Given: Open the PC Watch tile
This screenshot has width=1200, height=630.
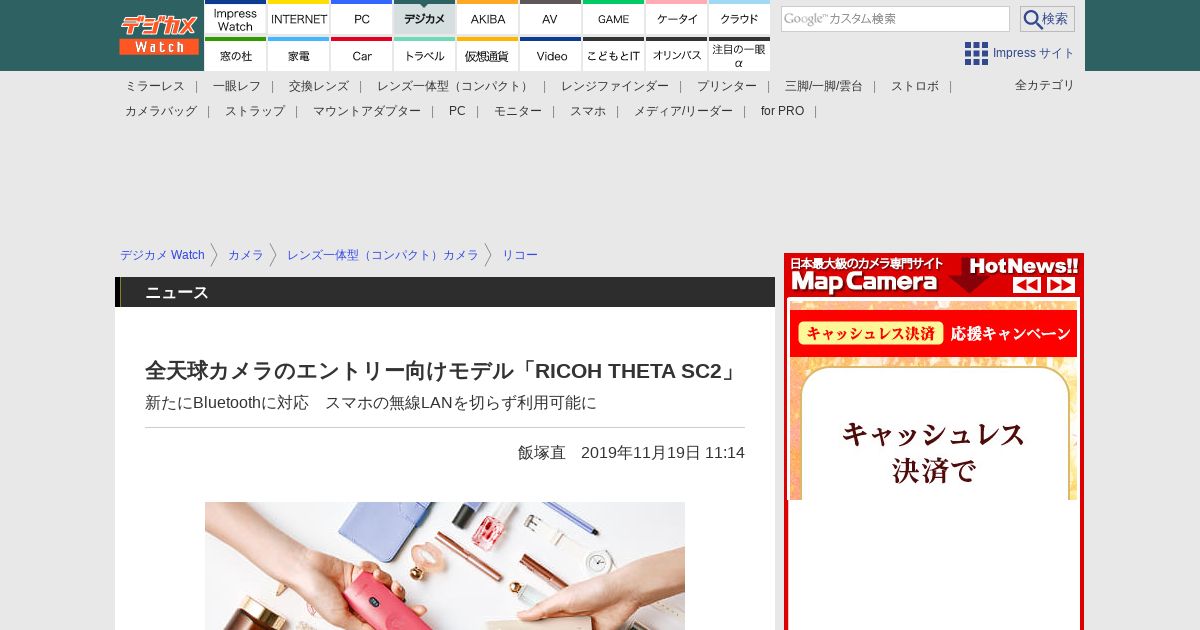Looking at the screenshot, I should coord(362,18).
